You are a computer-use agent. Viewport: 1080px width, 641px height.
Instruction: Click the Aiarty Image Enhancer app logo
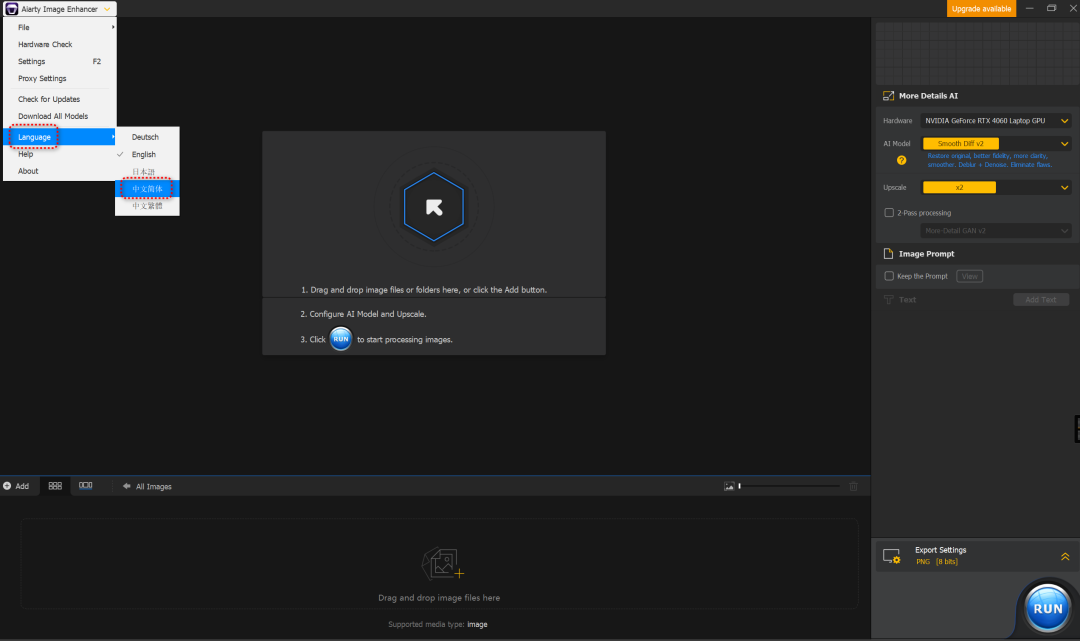tap(11, 9)
